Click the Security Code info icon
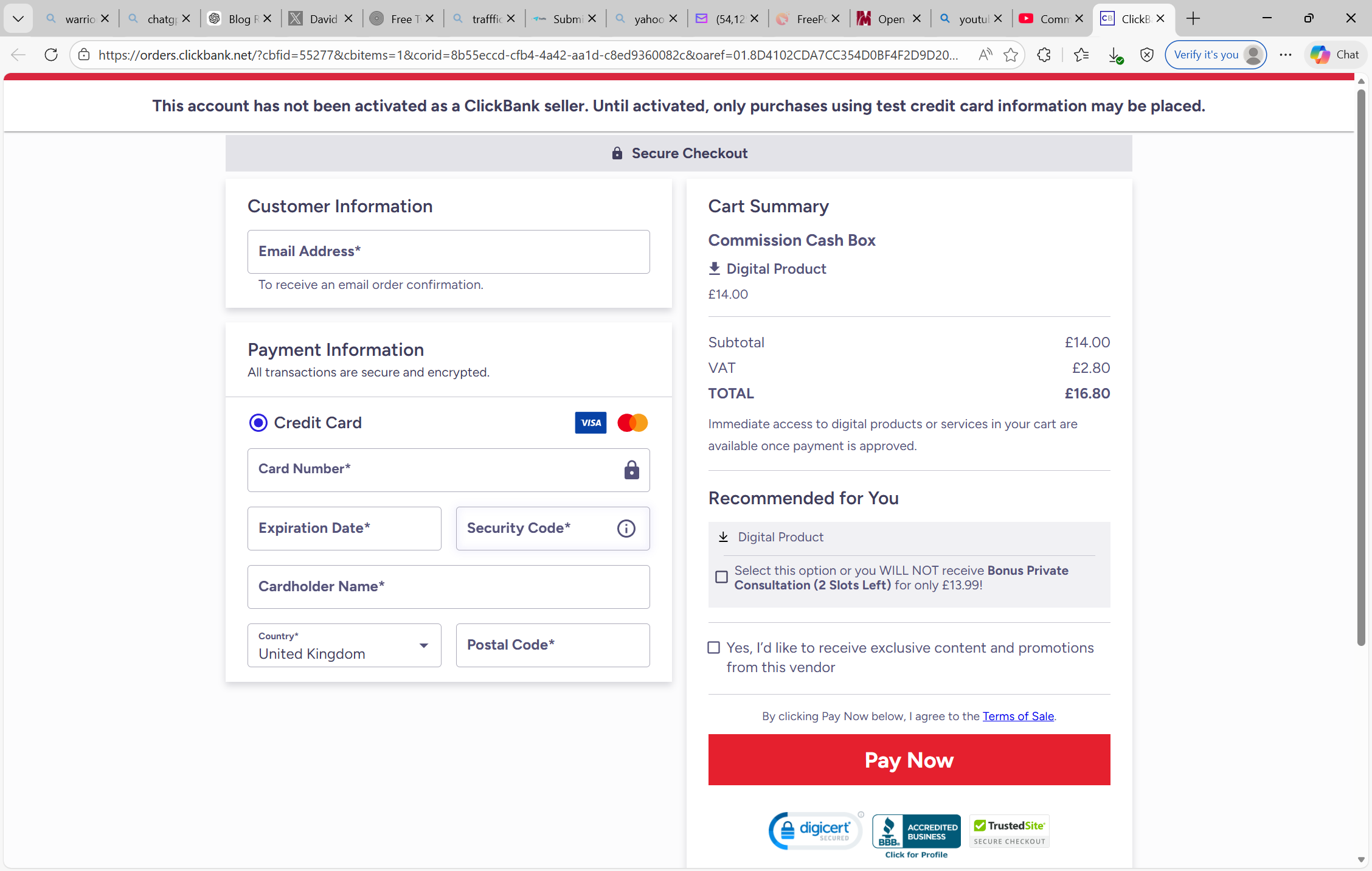This screenshot has width=1372, height=871. click(x=626, y=529)
